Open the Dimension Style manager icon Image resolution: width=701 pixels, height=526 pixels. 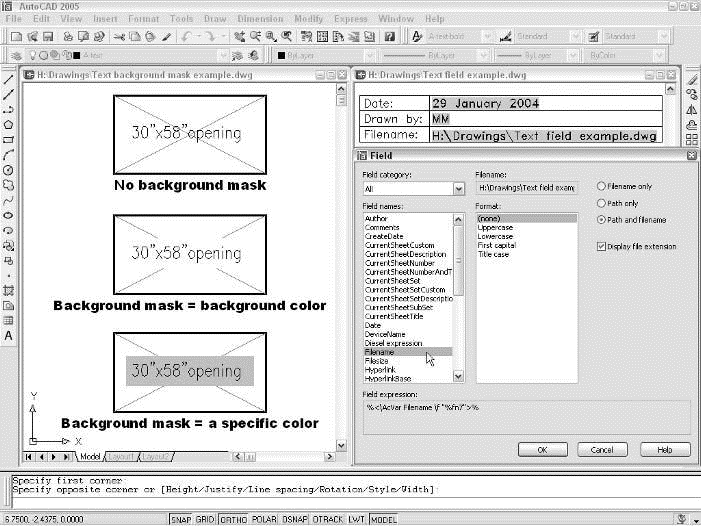[505, 37]
